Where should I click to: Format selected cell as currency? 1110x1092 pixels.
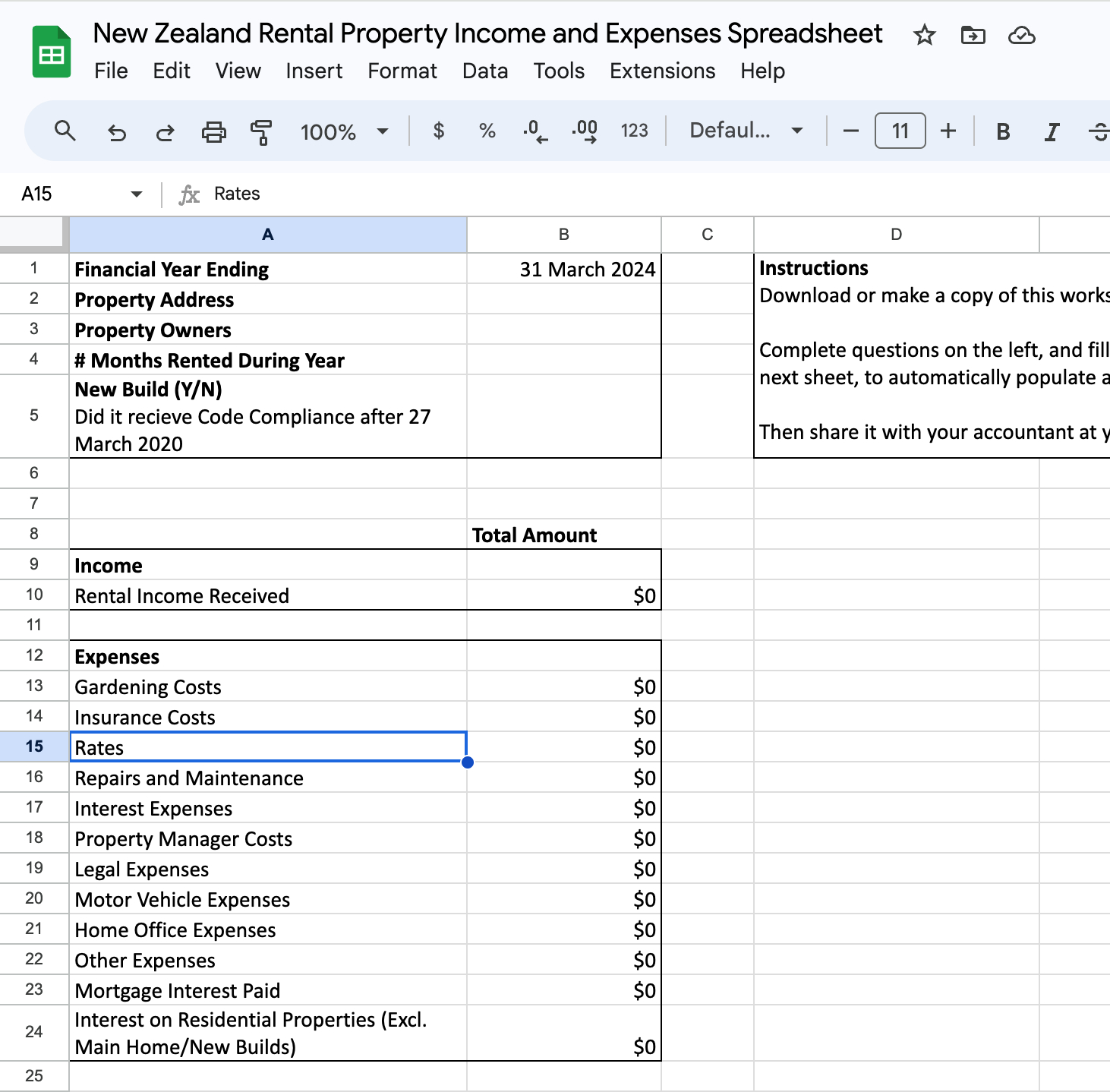pos(438,131)
